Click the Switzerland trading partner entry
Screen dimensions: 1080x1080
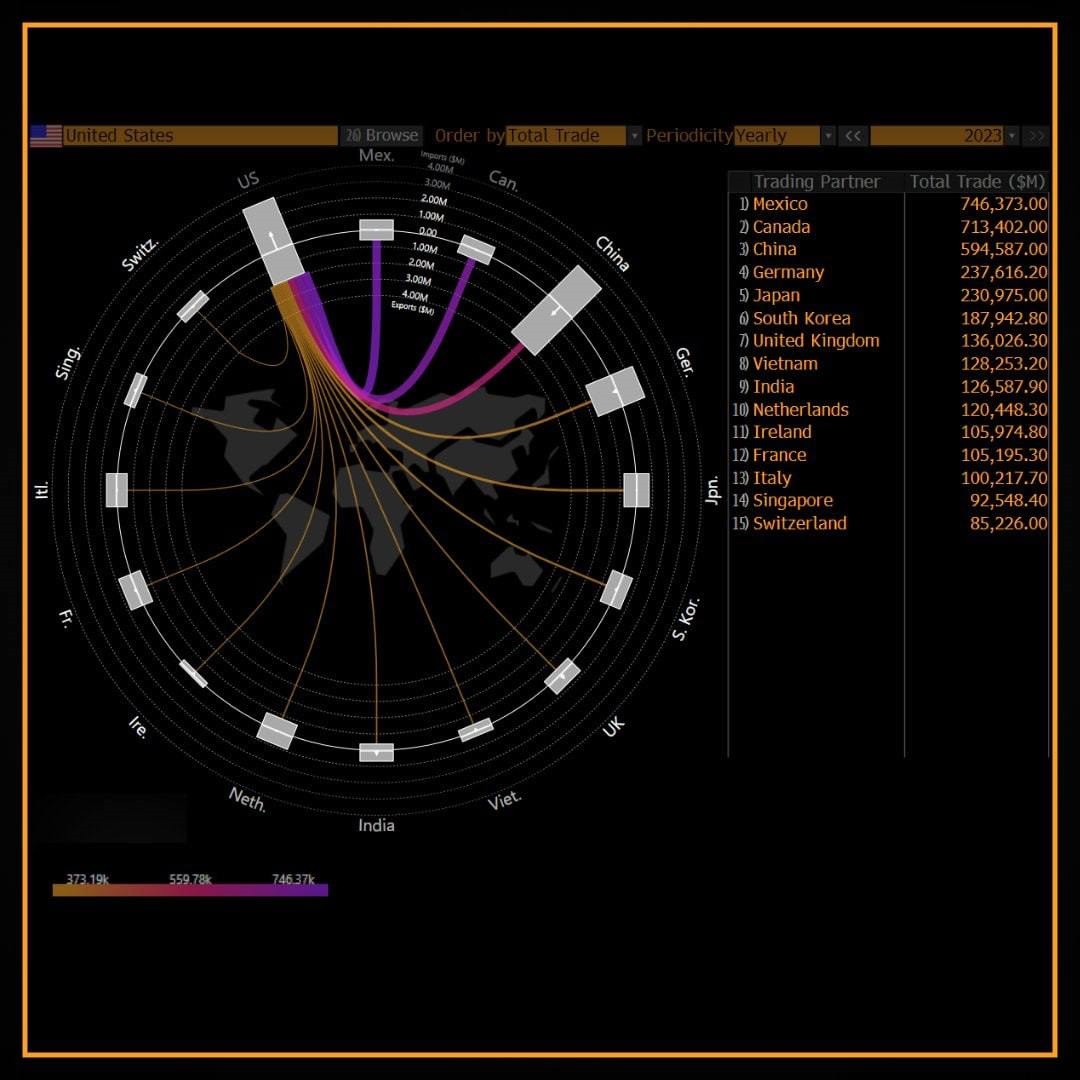pyautogui.click(x=799, y=523)
